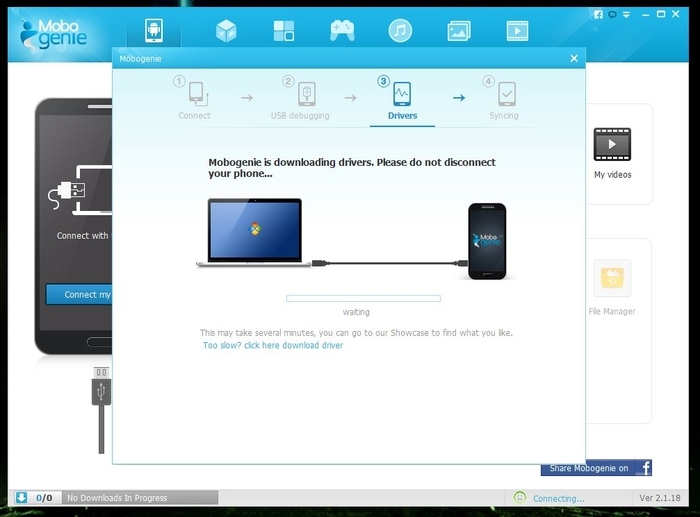Screen dimensions: 700x517
Task: Select the Drivers step tab
Action: click(402, 101)
